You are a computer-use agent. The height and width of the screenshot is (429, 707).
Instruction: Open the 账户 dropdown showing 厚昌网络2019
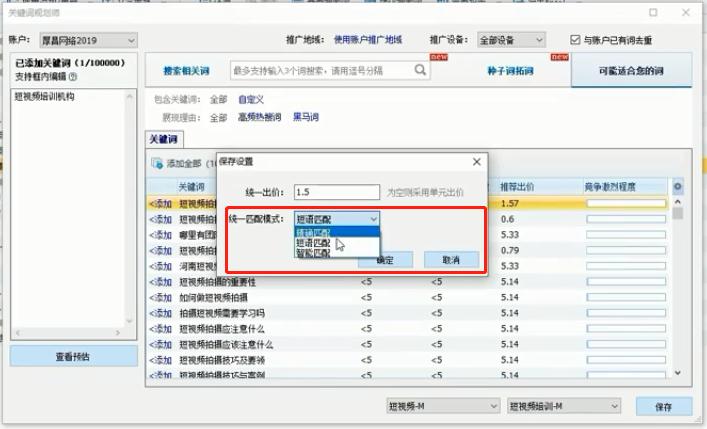click(88, 41)
